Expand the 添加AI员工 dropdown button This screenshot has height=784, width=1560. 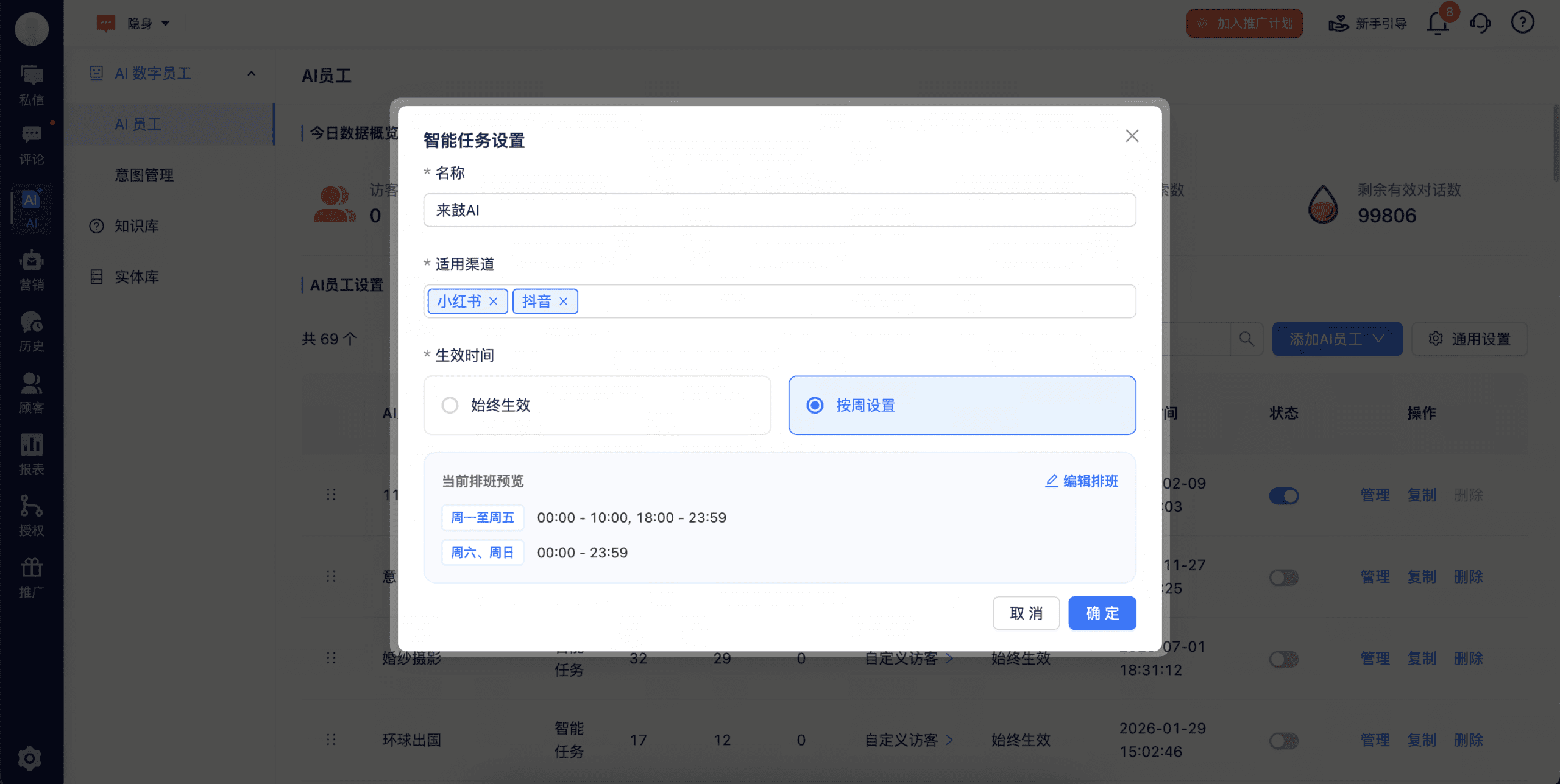click(1336, 339)
